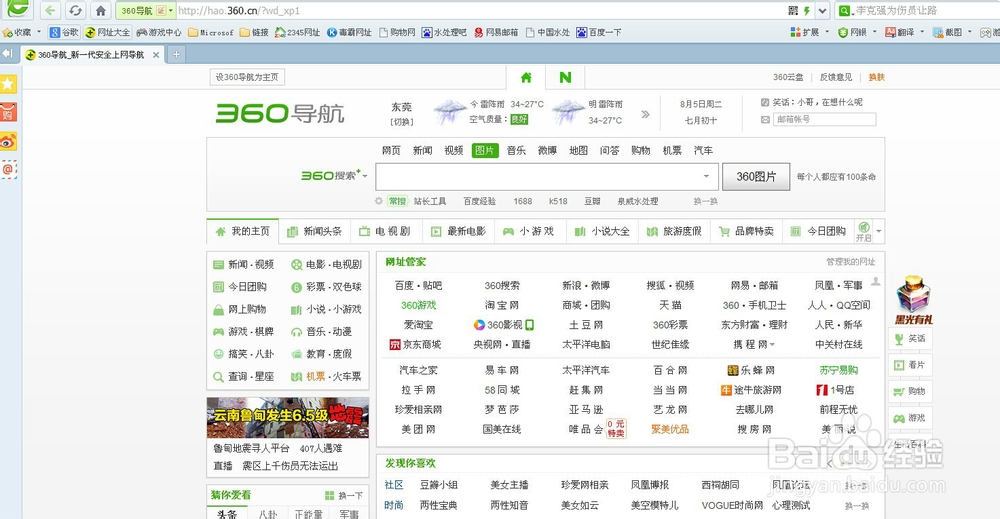Expand the 收藏 bookmarks dropdown arrow
Image resolution: width=1000 pixels, height=519 pixels.
tap(38, 32)
